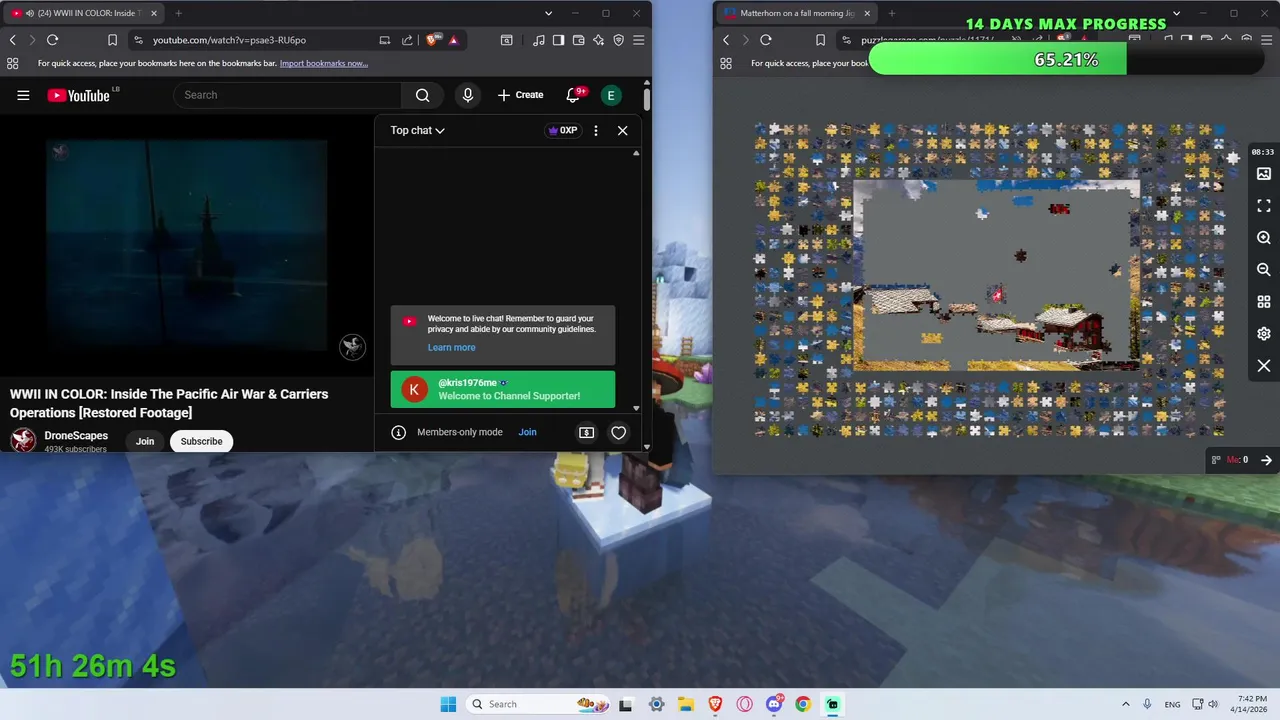This screenshot has width=1280, height=720.
Task: Click the Join button beside DroneScapes
Action: tap(145, 441)
